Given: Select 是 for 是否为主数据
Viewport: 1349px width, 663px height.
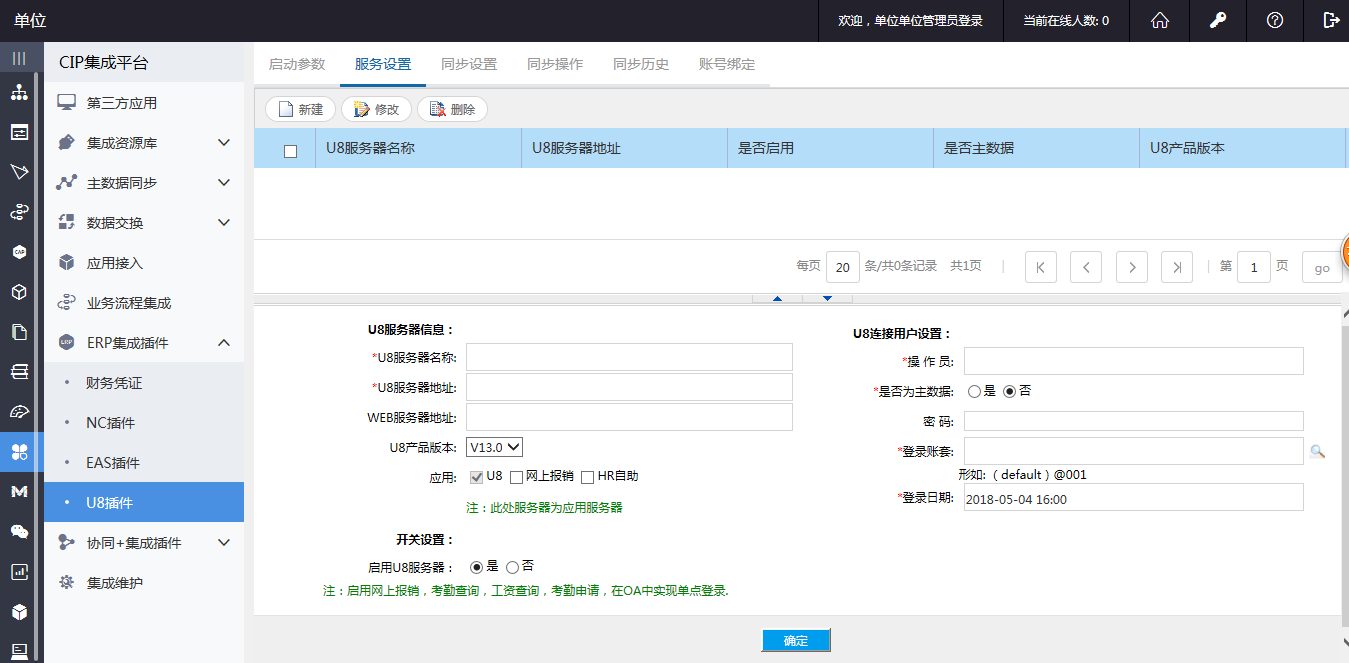Looking at the screenshot, I should click(x=974, y=392).
